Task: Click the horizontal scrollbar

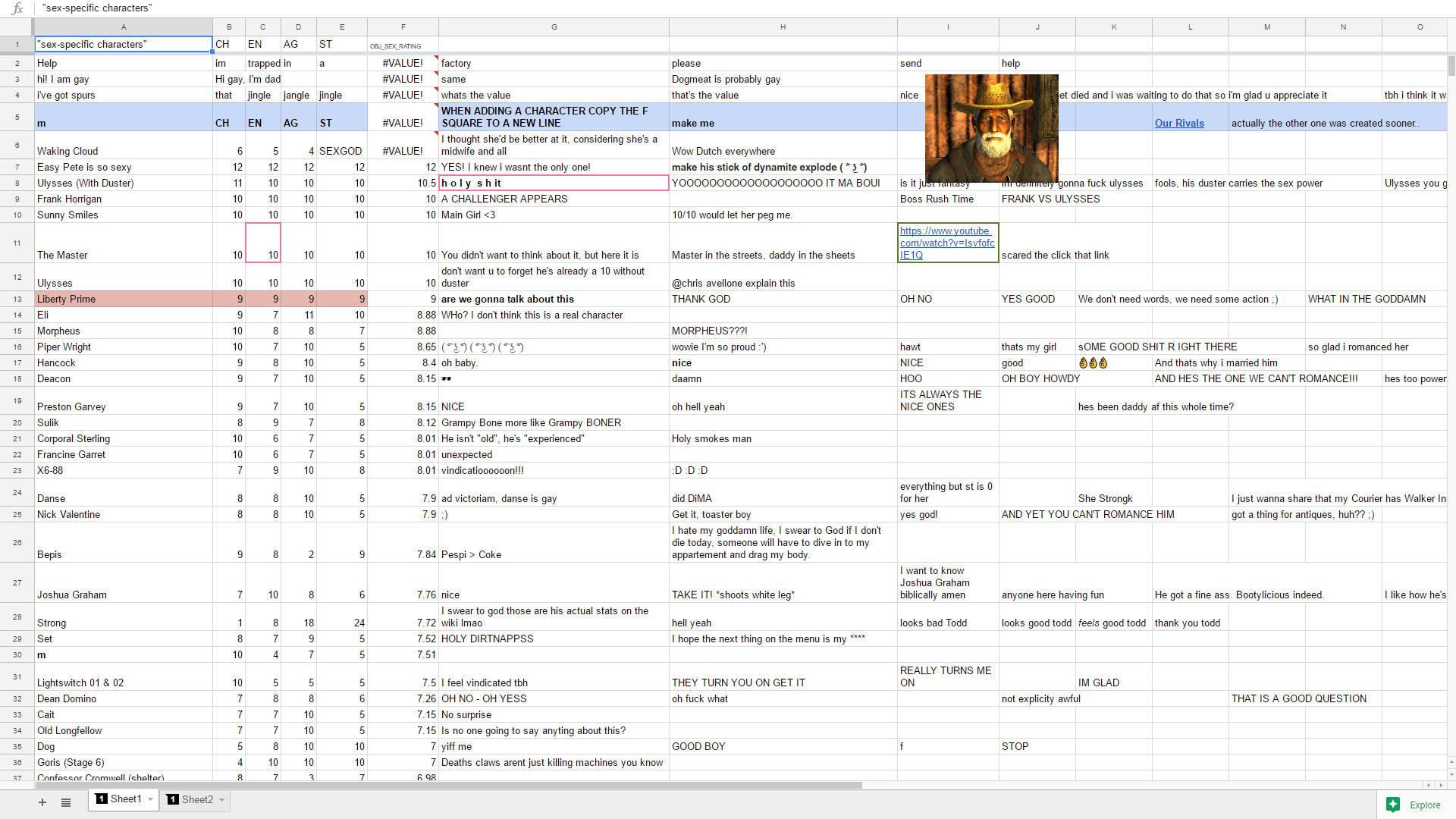Action: click(x=449, y=785)
